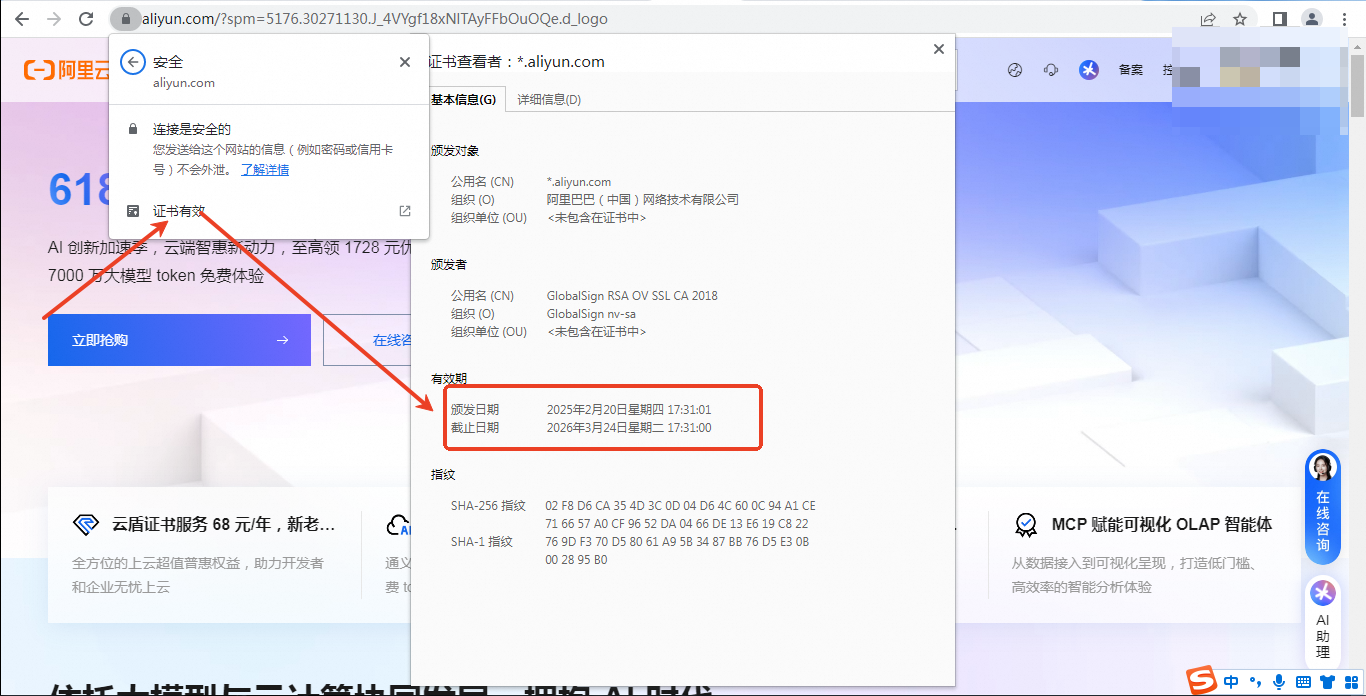Switch to the 详细信息(D) tab
This screenshot has width=1366, height=696.
[x=549, y=99]
